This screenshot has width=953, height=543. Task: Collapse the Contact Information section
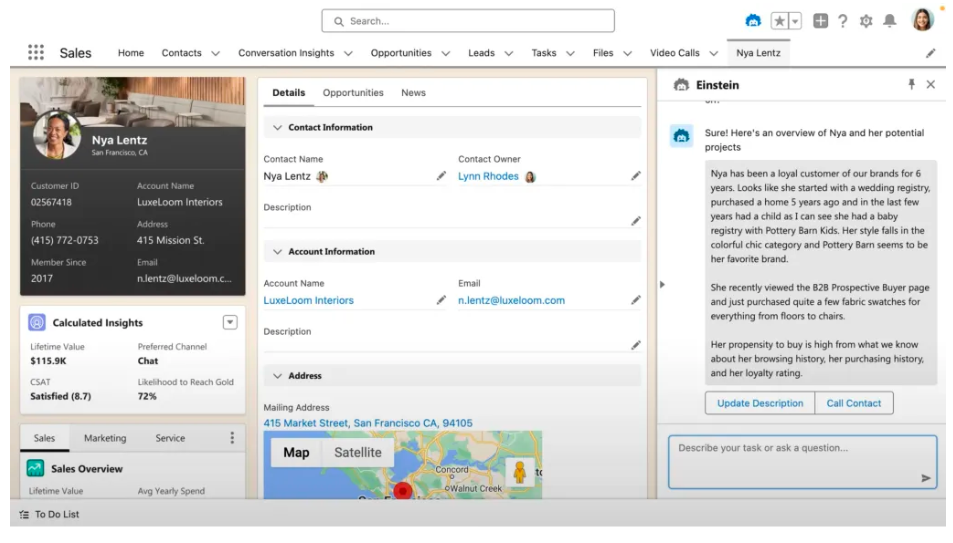pyautogui.click(x=277, y=128)
